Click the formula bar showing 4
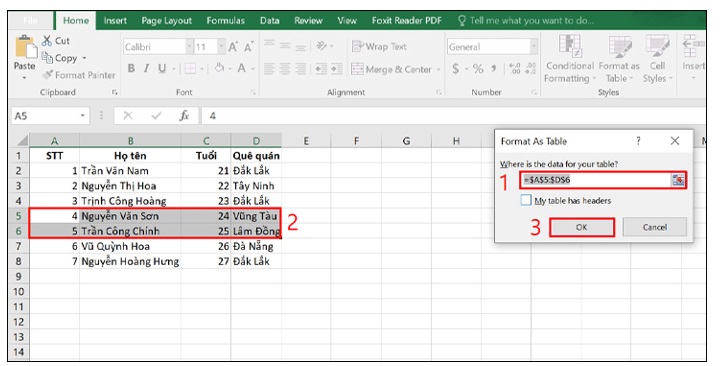 [452, 116]
